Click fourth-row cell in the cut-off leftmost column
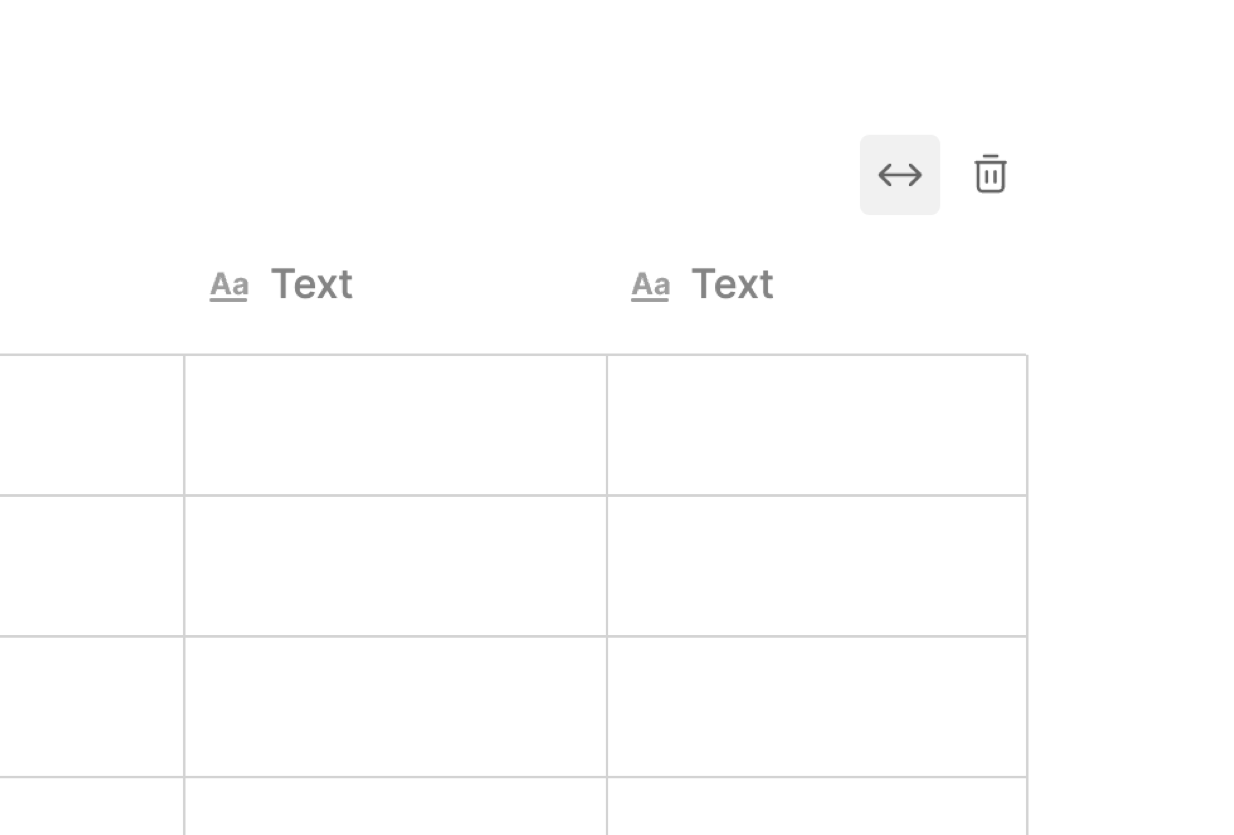Image resolution: width=1234 pixels, height=835 pixels. pyautogui.click(x=90, y=808)
